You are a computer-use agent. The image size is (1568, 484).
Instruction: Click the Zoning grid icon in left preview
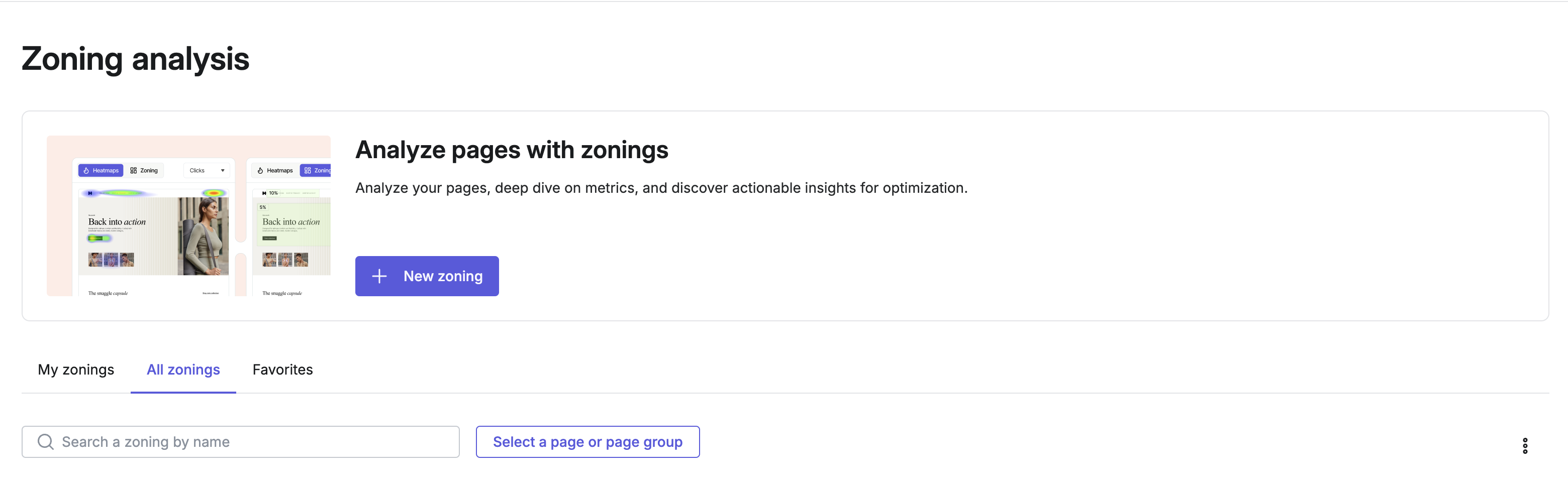[x=133, y=171]
